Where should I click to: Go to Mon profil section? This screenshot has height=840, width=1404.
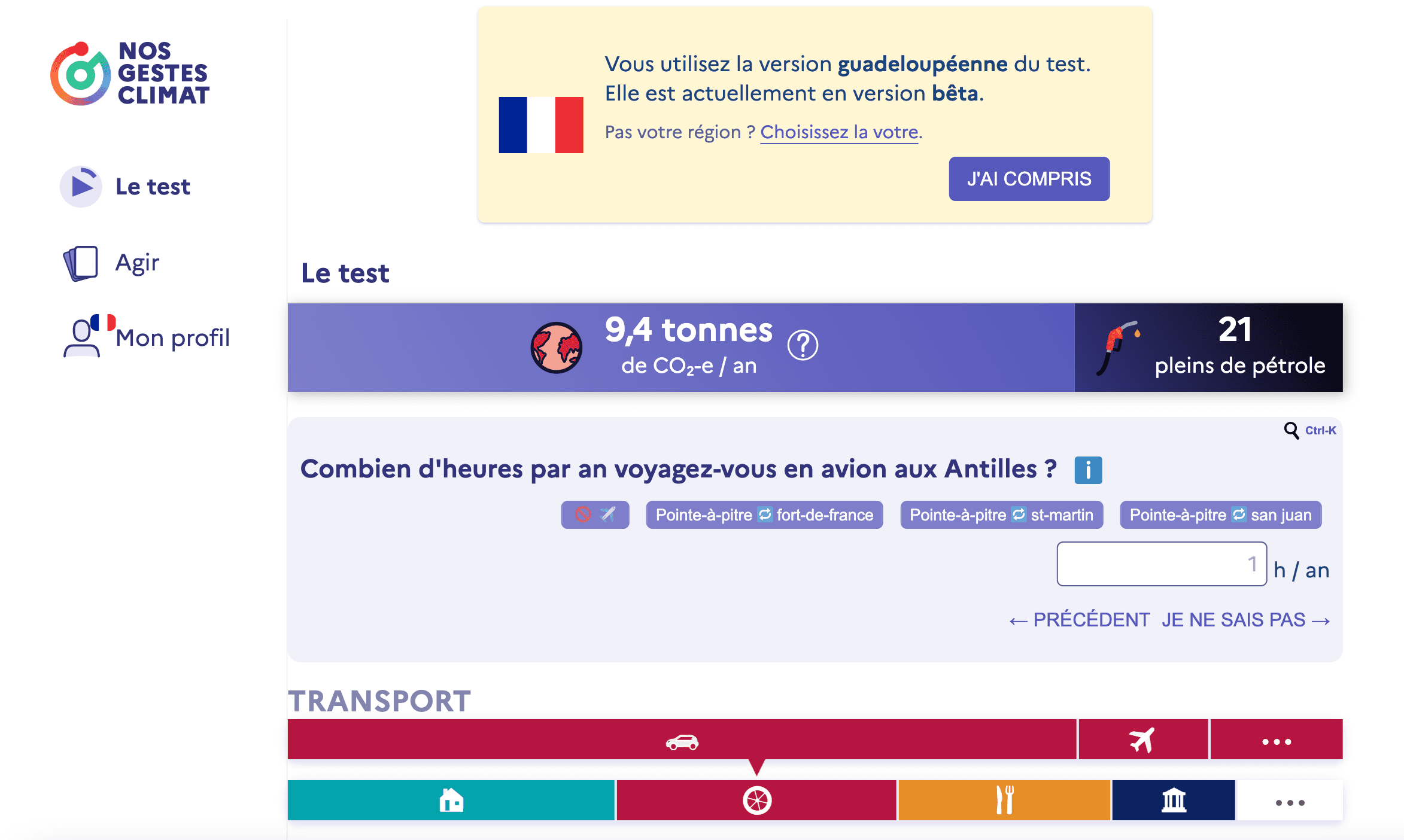click(171, 337)
